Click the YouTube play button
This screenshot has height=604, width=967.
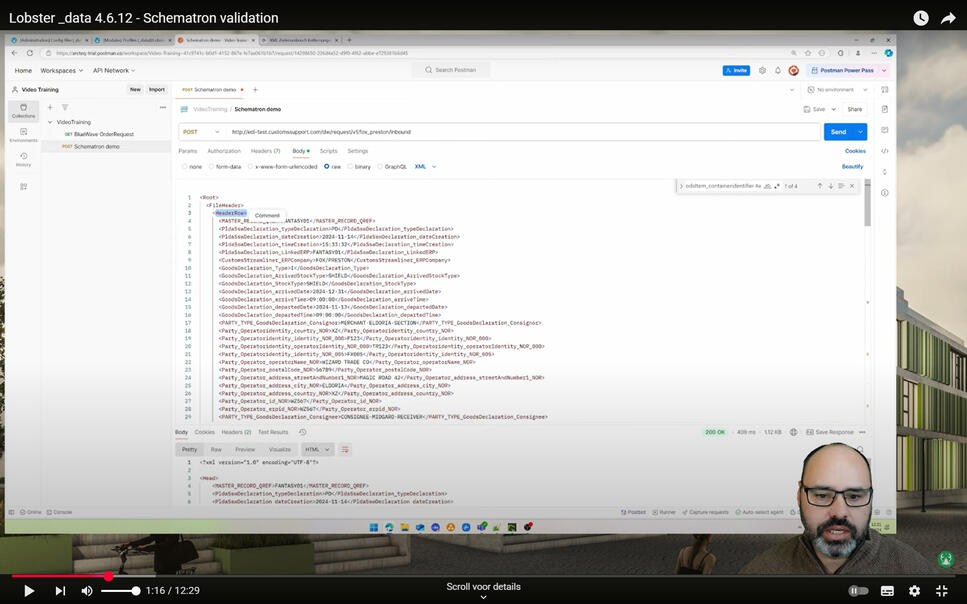point(28,591)
